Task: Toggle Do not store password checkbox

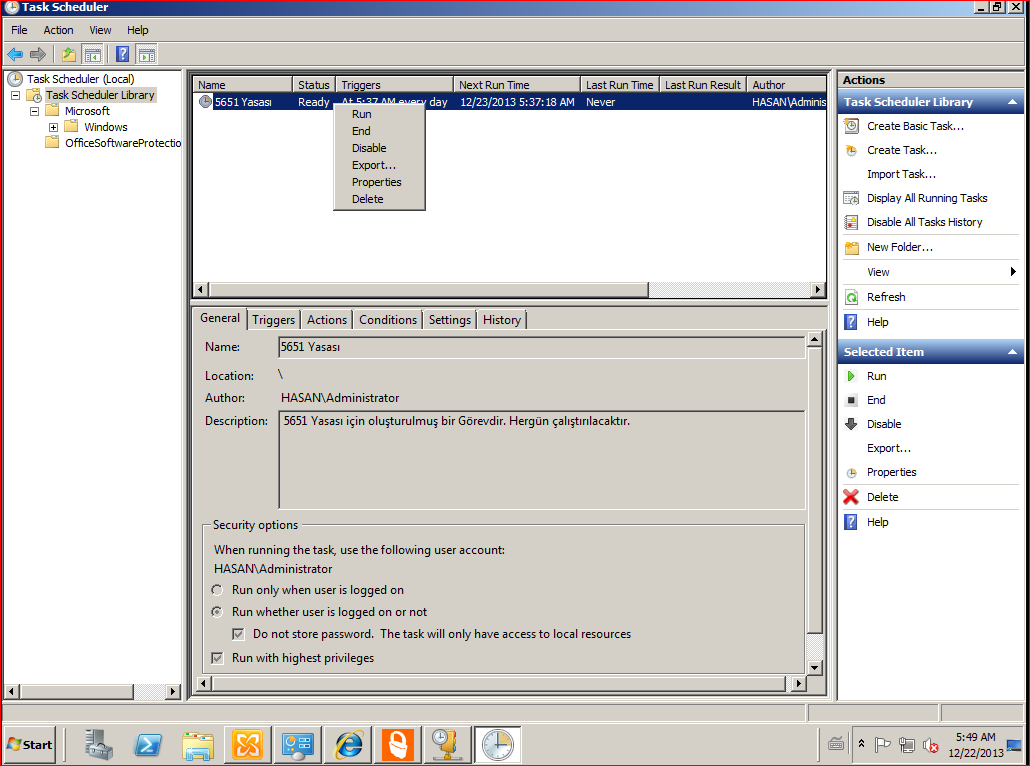Action: click(x=238, y=634)
